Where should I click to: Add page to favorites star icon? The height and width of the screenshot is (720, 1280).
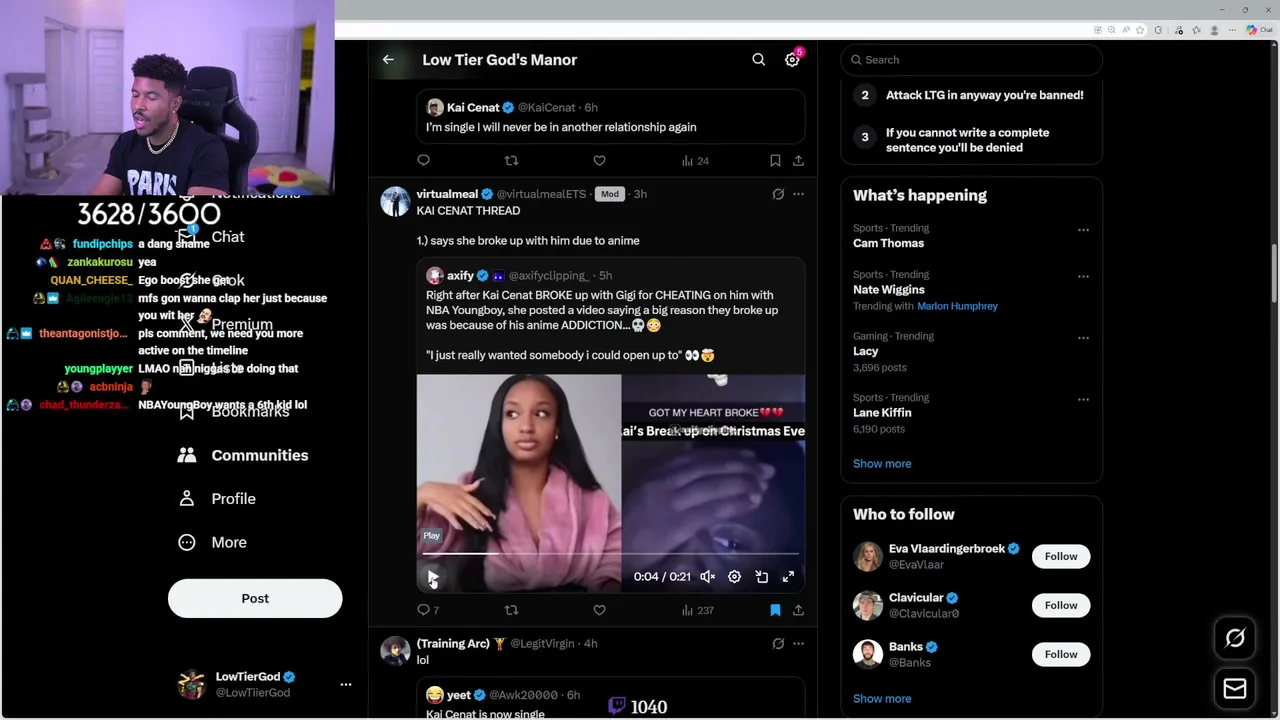1139,30
